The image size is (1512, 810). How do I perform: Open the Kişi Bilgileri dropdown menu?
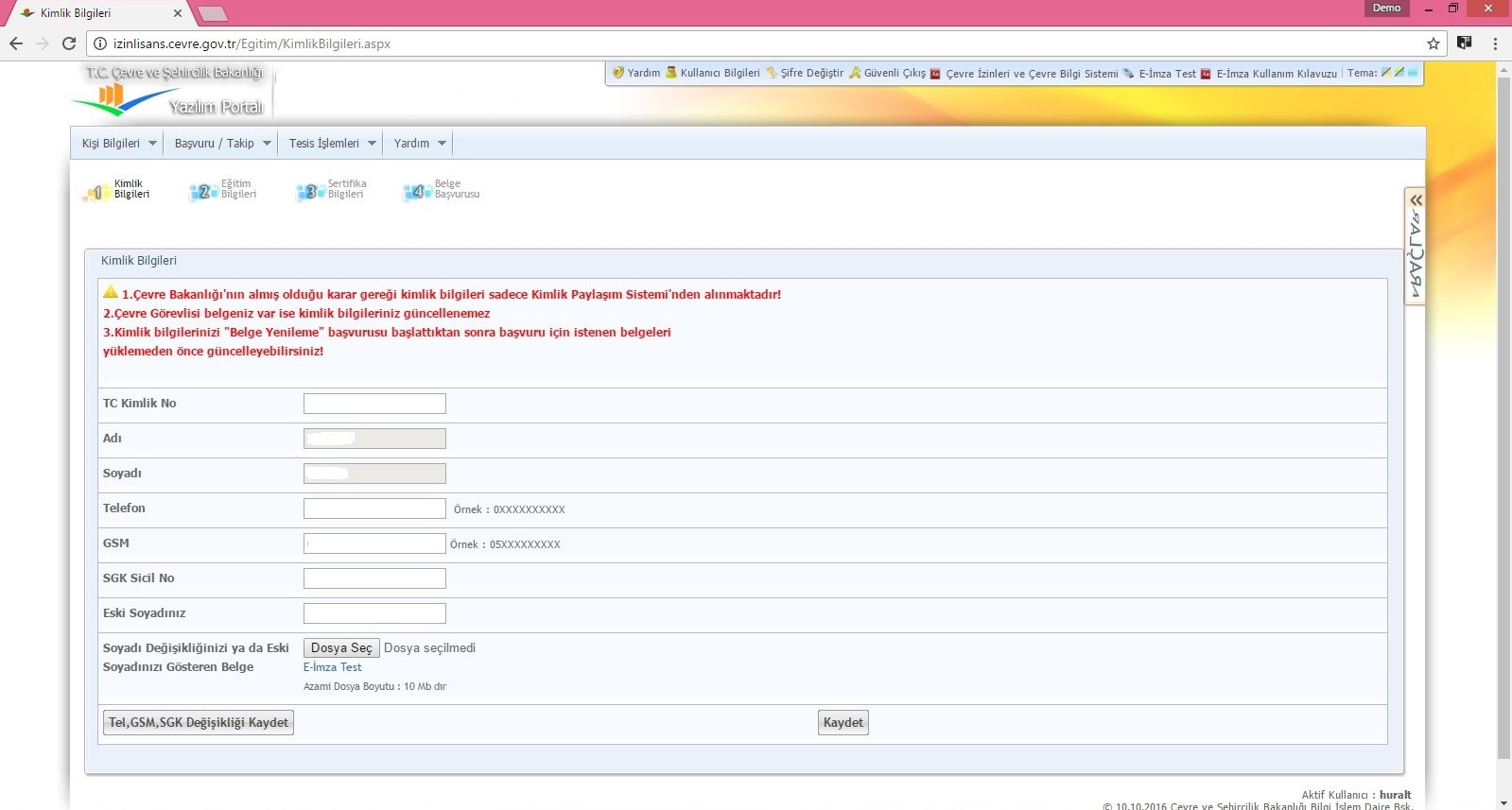pyautogui.click(x=118, y=144)
